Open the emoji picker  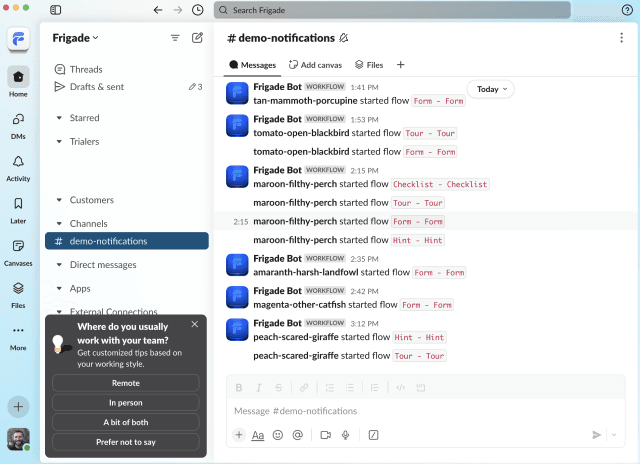tap(278, 435)
